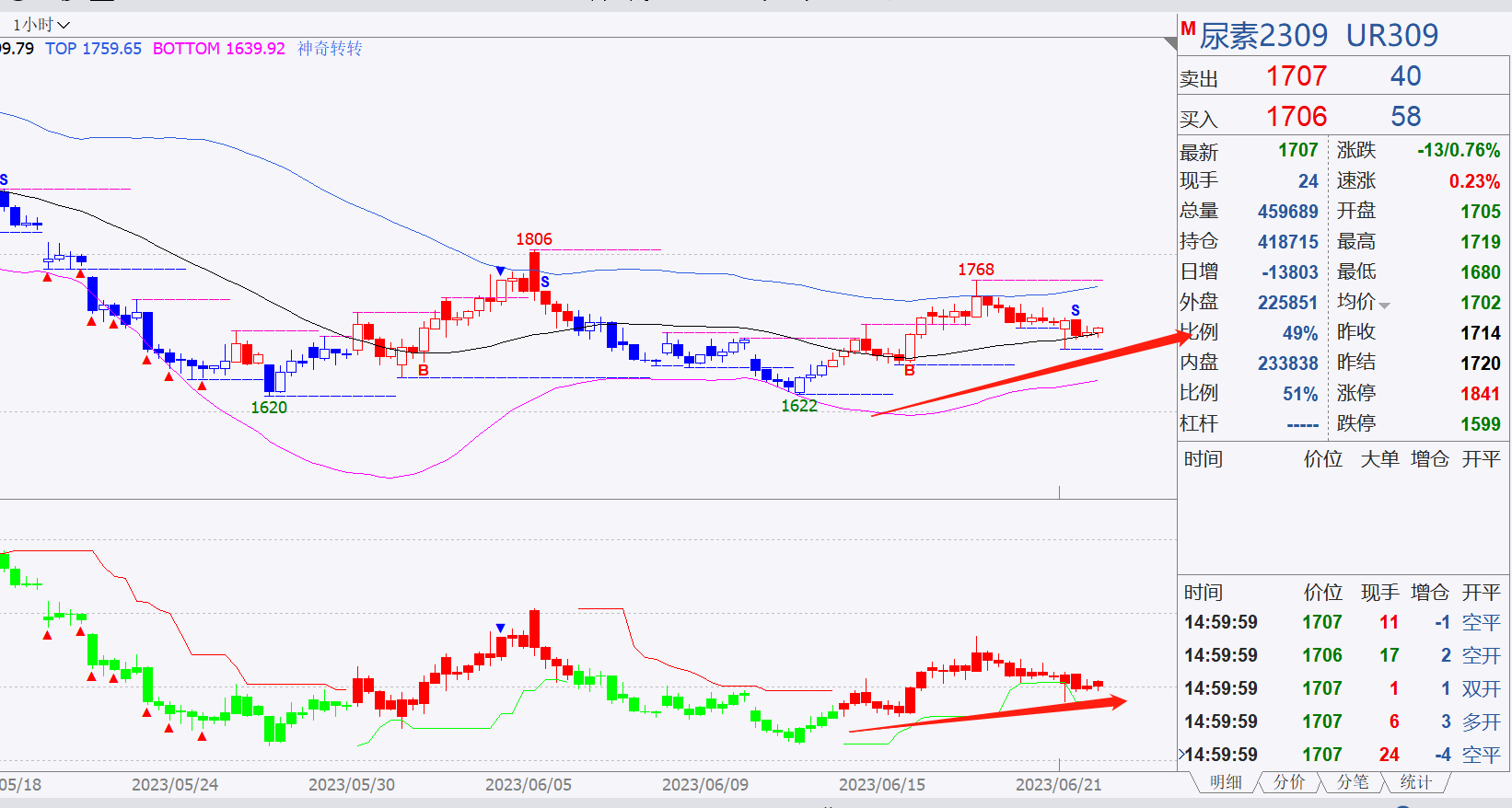
Task: Click the red M icon beside 尿素2309
Action: coord(1188,29)
